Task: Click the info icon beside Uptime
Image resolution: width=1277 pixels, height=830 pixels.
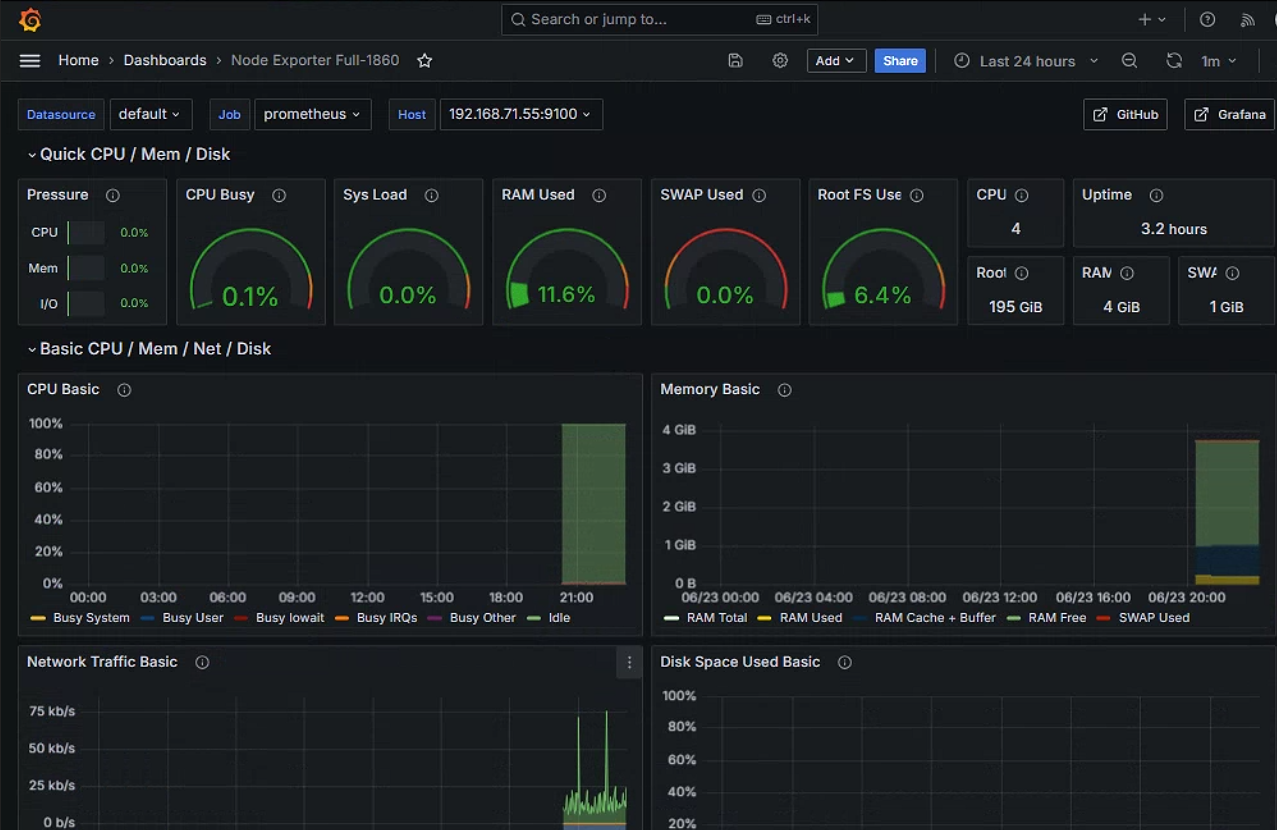Action: pos(1156,196)
